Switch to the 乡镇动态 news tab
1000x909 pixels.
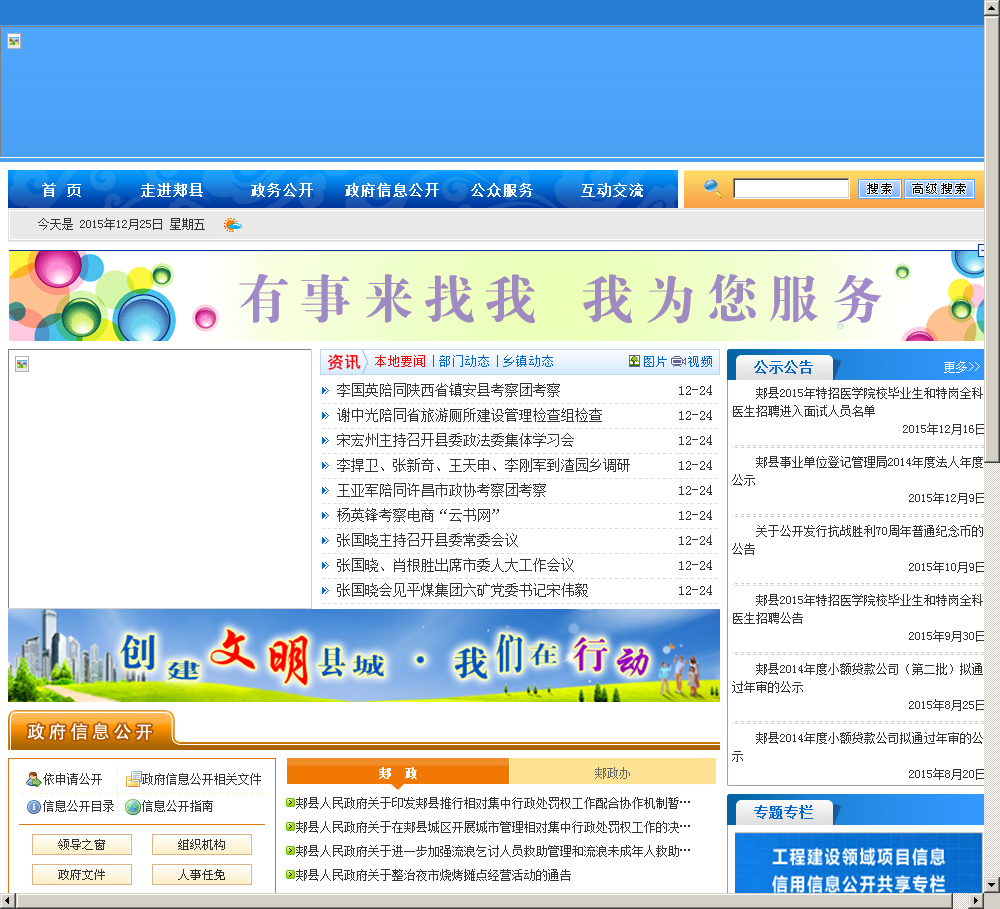[x=528, y=361]
